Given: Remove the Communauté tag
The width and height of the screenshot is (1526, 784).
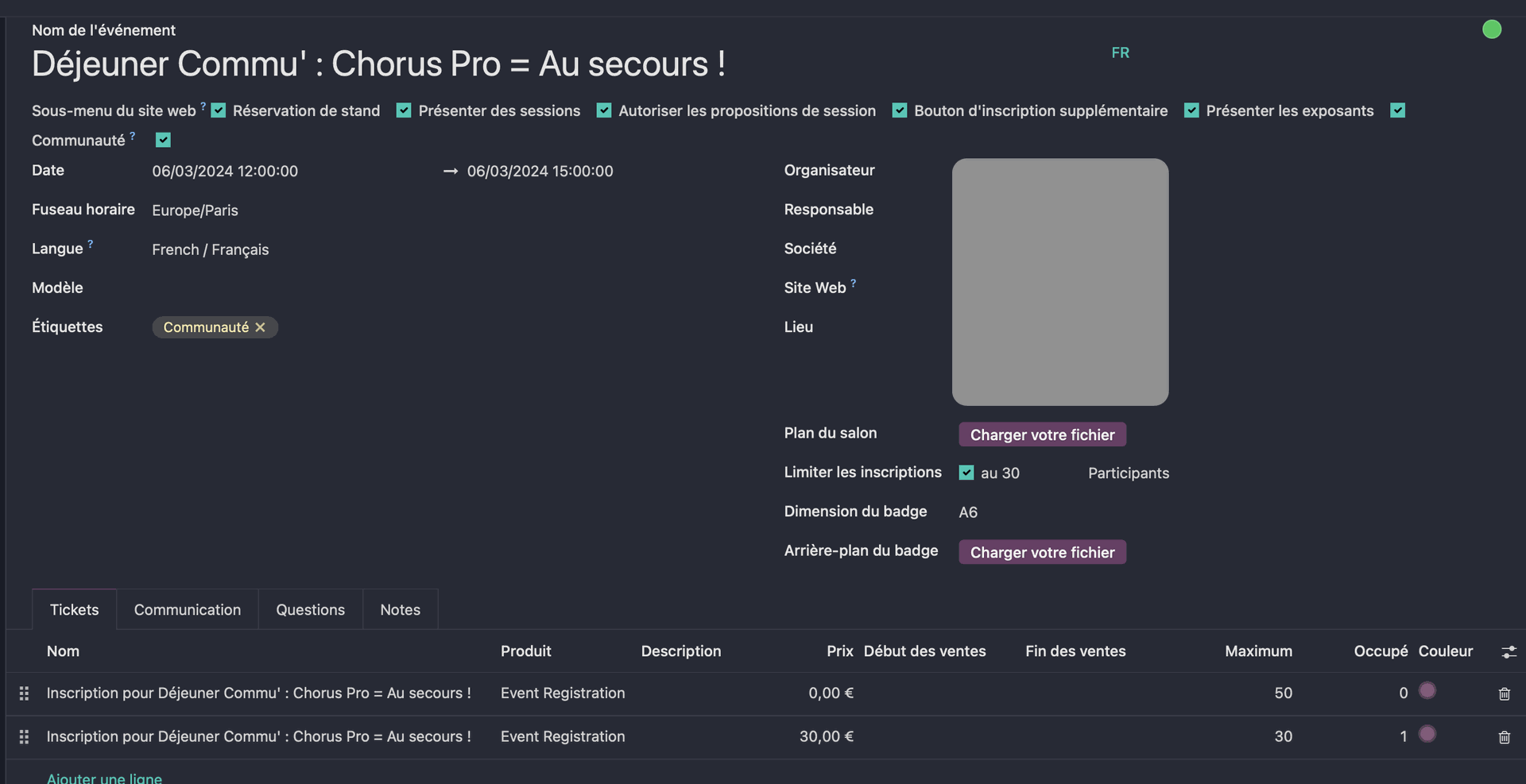Looking at the screenshot, I should pos(260,327).
